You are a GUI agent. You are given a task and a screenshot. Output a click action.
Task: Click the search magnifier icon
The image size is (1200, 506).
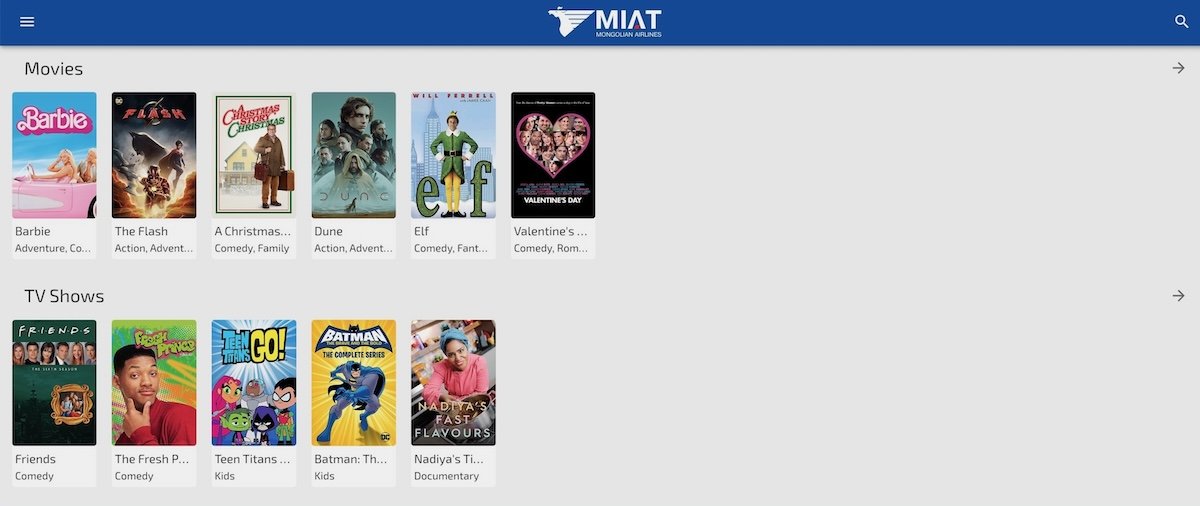[x=1181, y=22]
